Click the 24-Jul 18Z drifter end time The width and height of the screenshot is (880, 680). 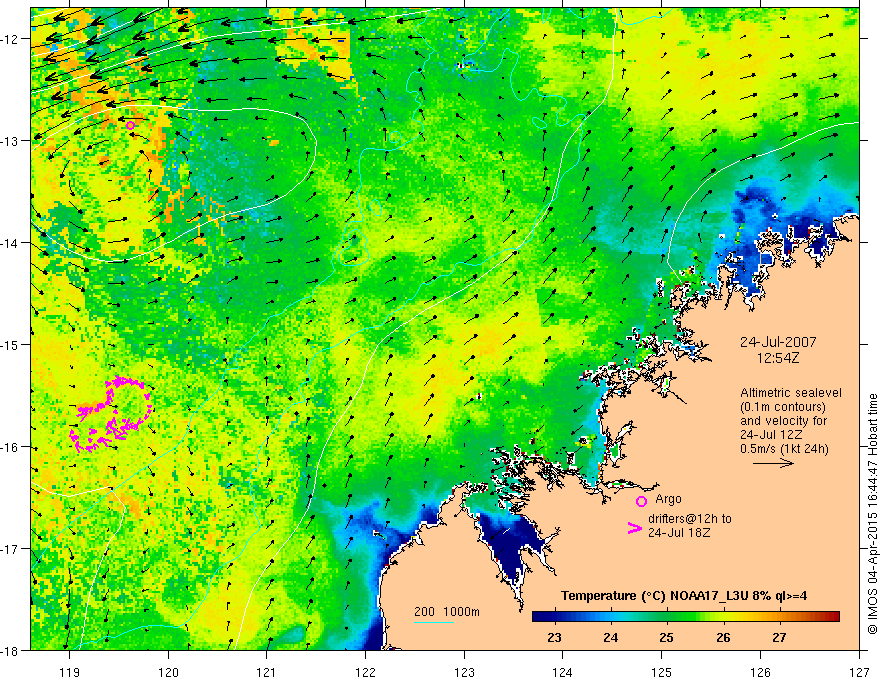pos(679,532)
